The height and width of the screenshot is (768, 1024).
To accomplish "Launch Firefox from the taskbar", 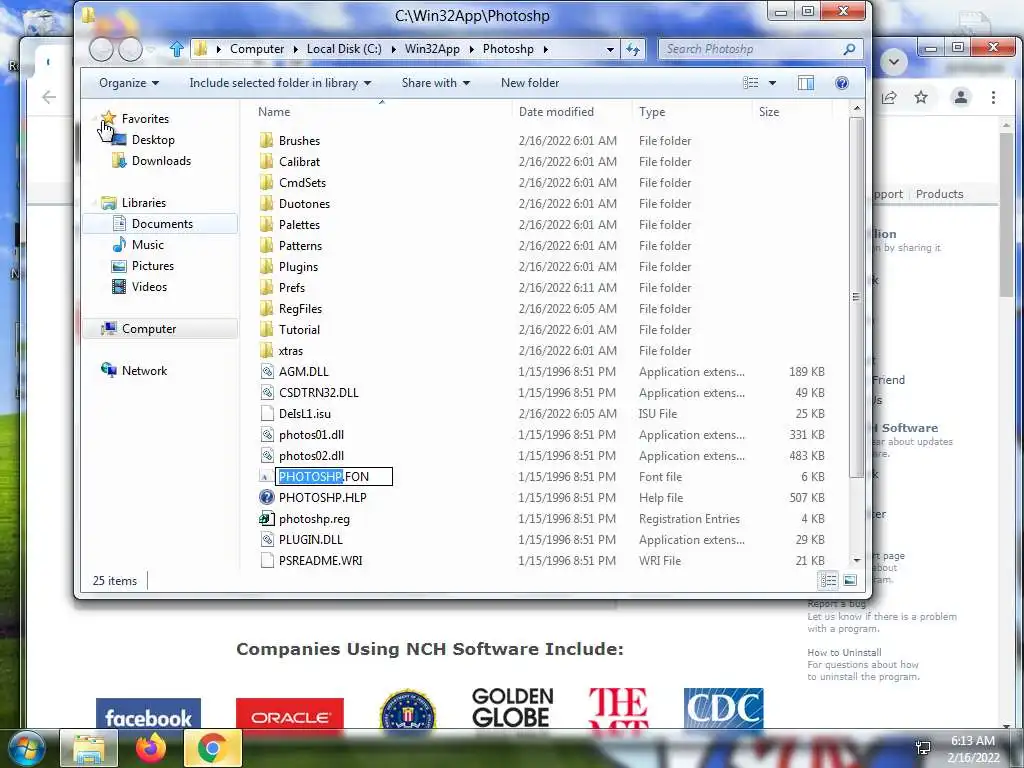I will pyautogui.click(x=151, y=748).
